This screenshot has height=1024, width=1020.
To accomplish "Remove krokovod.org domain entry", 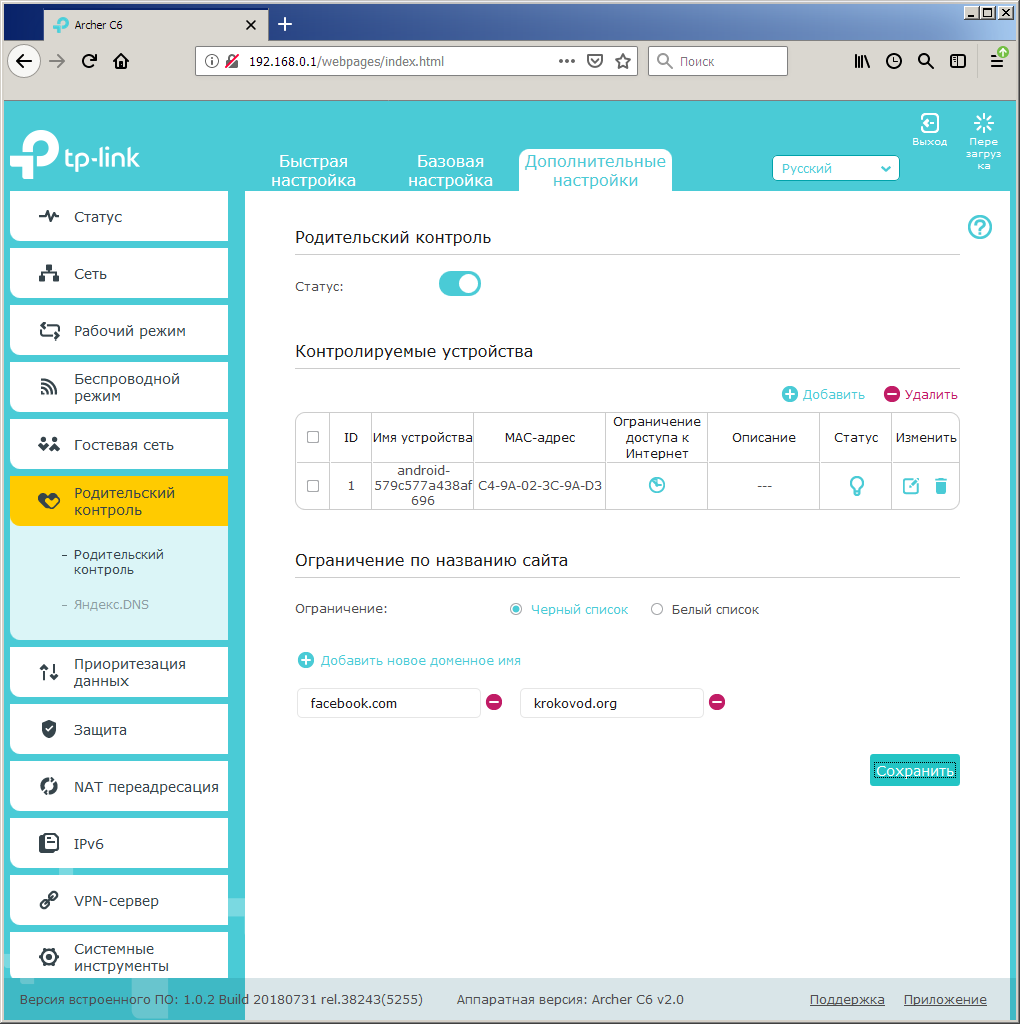I will [x=717, y=703].
